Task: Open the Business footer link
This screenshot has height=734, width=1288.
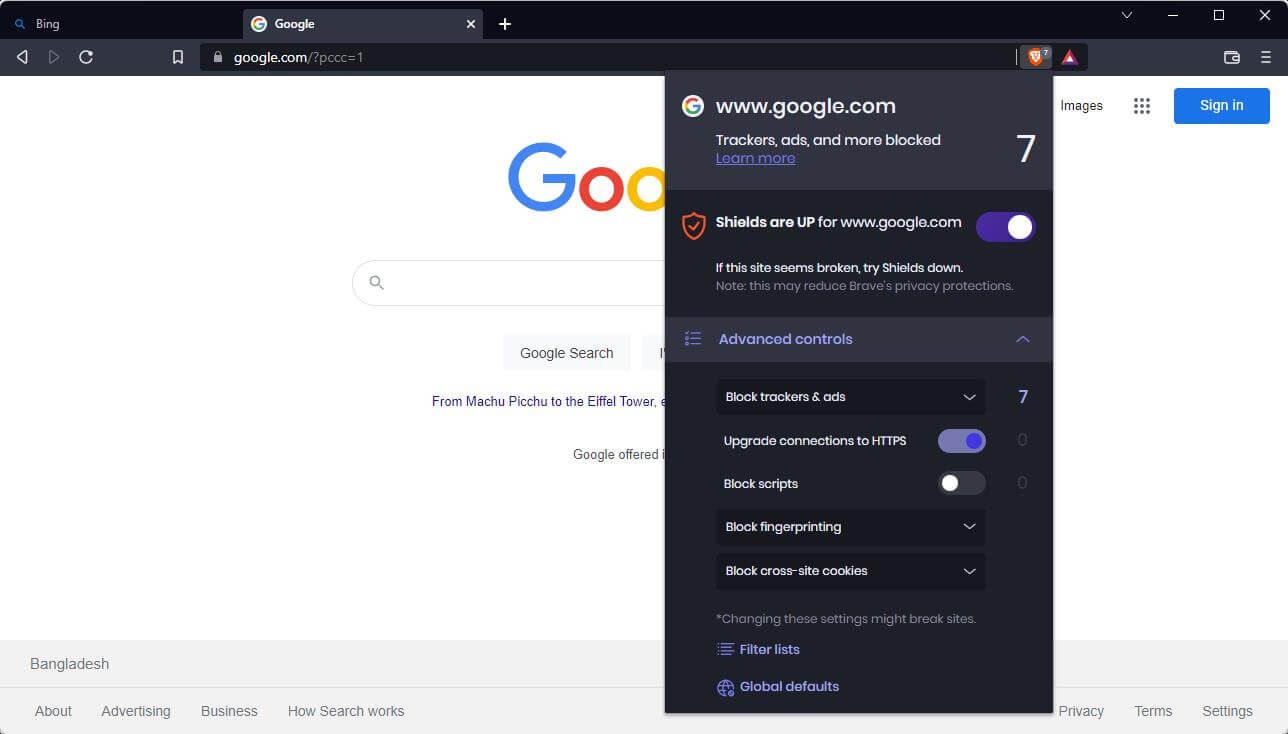Action: coord(229,711)
